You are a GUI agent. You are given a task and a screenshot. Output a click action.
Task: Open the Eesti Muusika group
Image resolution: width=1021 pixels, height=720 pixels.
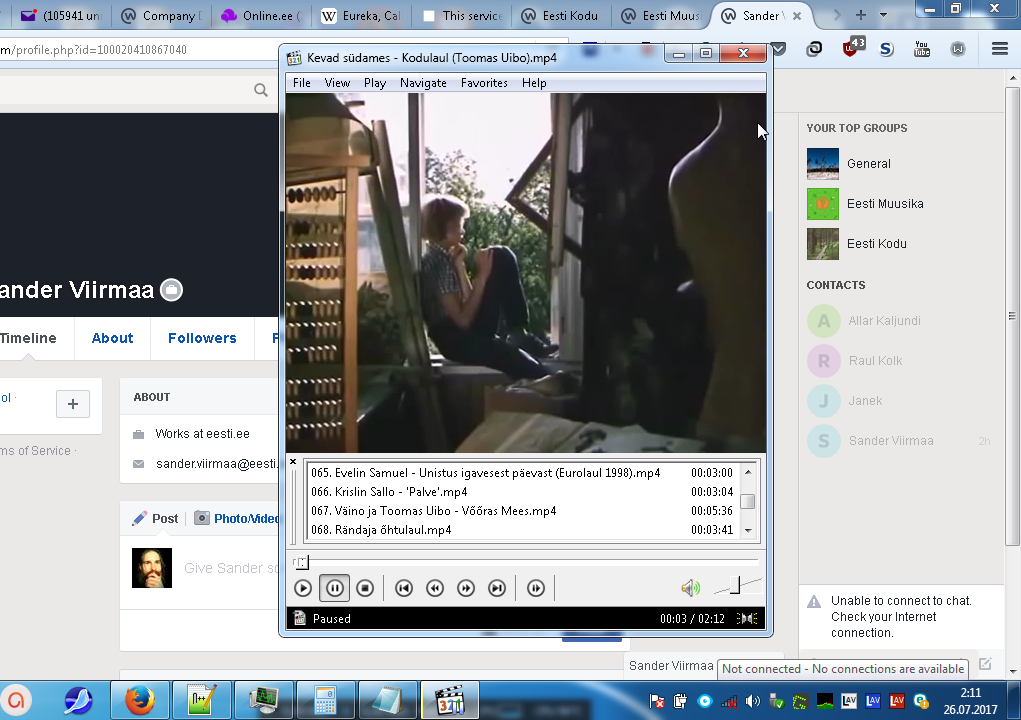(x=865, y=204)
